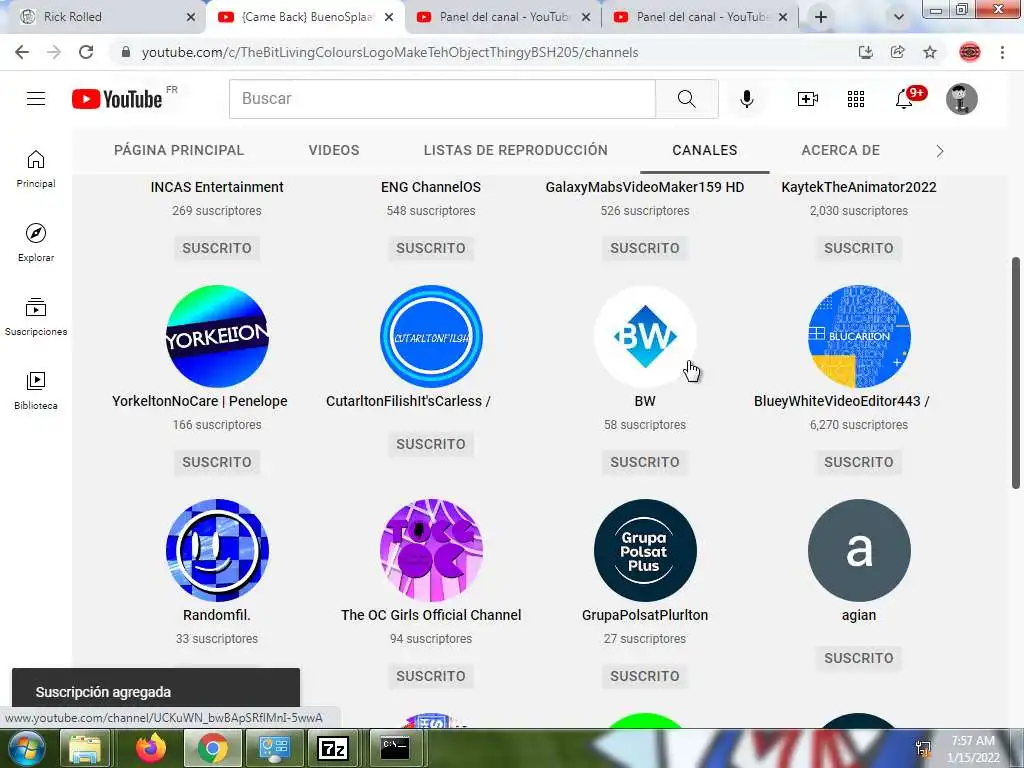The image size is (1024, 768).
Task: Click the install app icon in address bar
Action: click(866, 52)
